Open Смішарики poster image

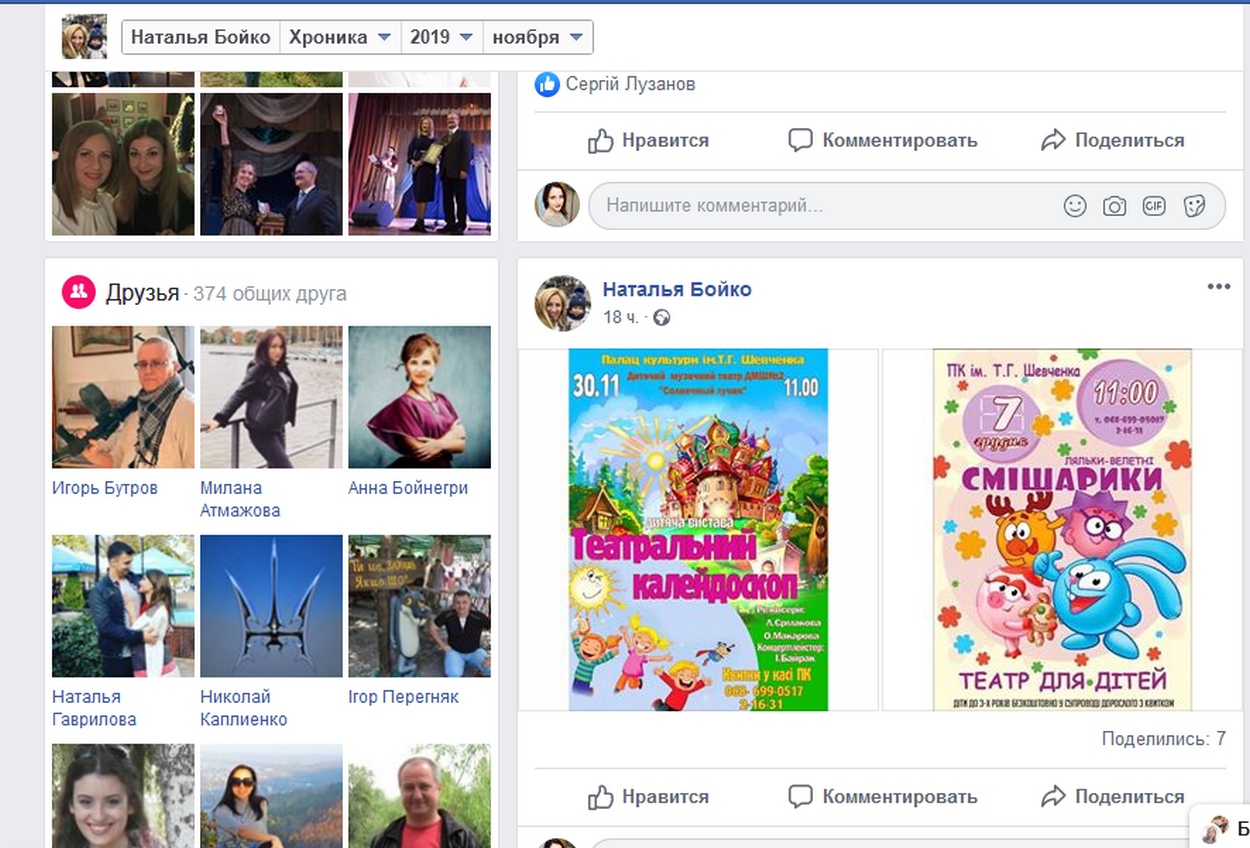pos(1062,530)
